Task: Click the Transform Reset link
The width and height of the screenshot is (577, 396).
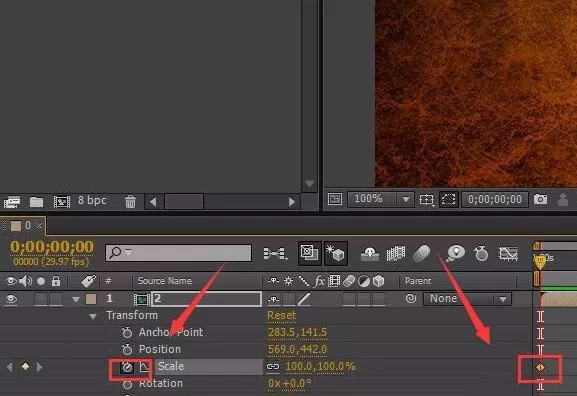Action: (x=282, y=315)
